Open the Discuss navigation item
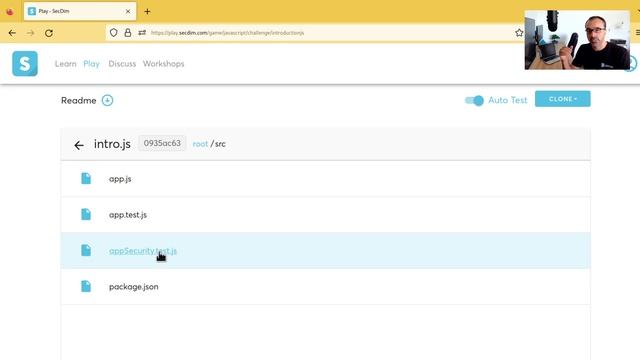The width and height of the screenshot is (640, 360). tap(122, 64)
